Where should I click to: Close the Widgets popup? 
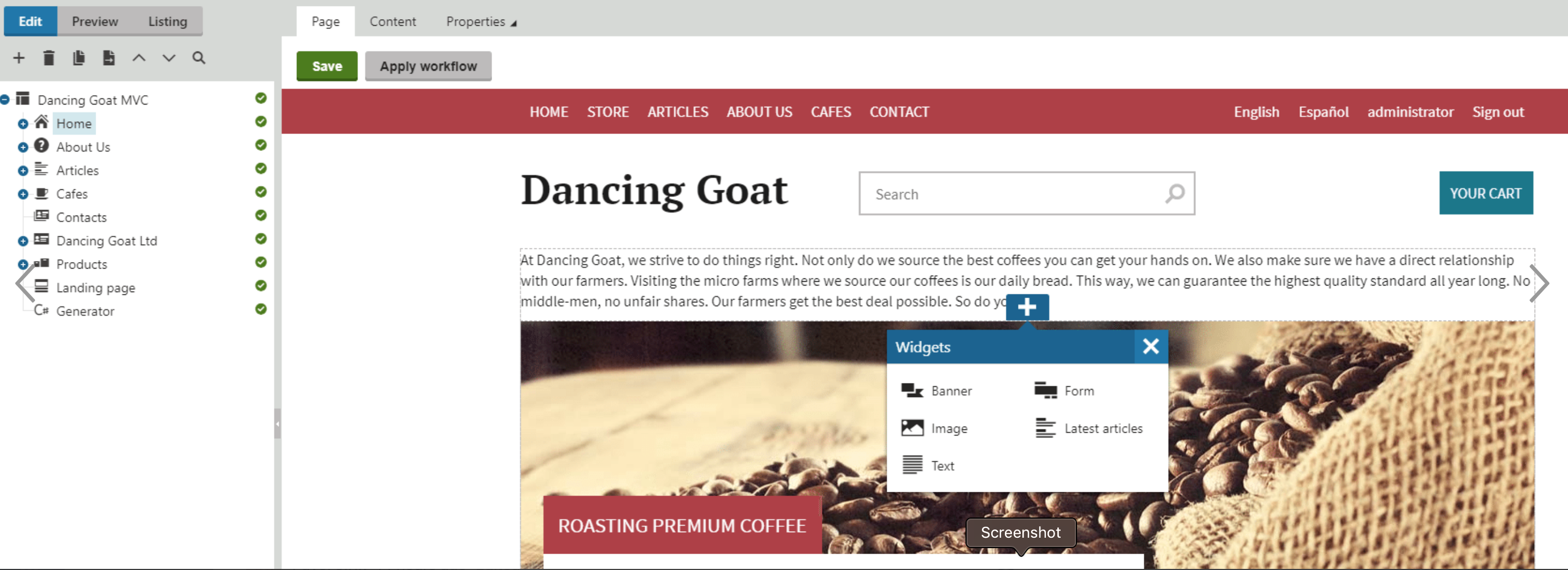coord(1150,346)
